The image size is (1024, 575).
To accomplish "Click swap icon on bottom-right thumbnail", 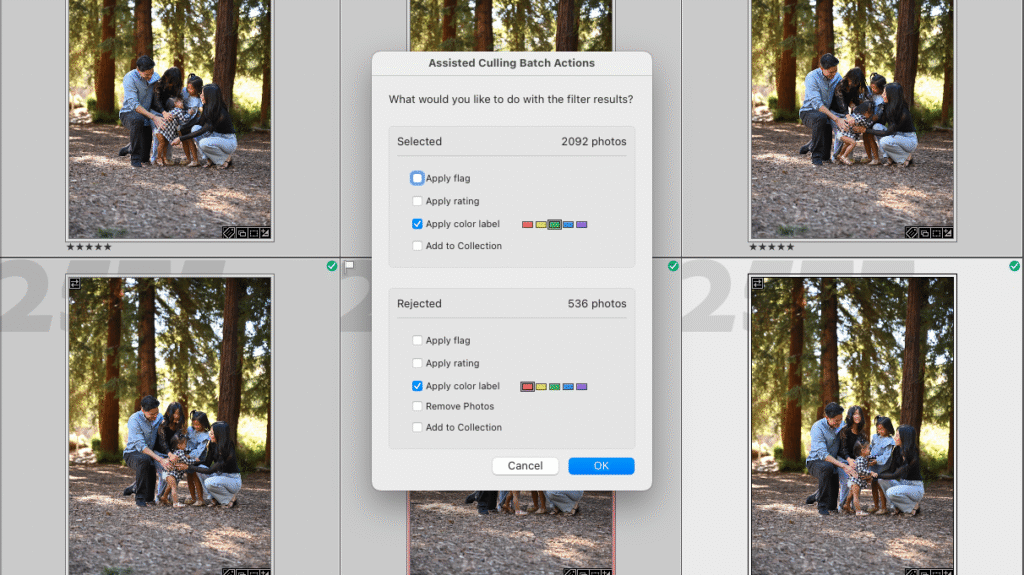I will tap(758, 284).
